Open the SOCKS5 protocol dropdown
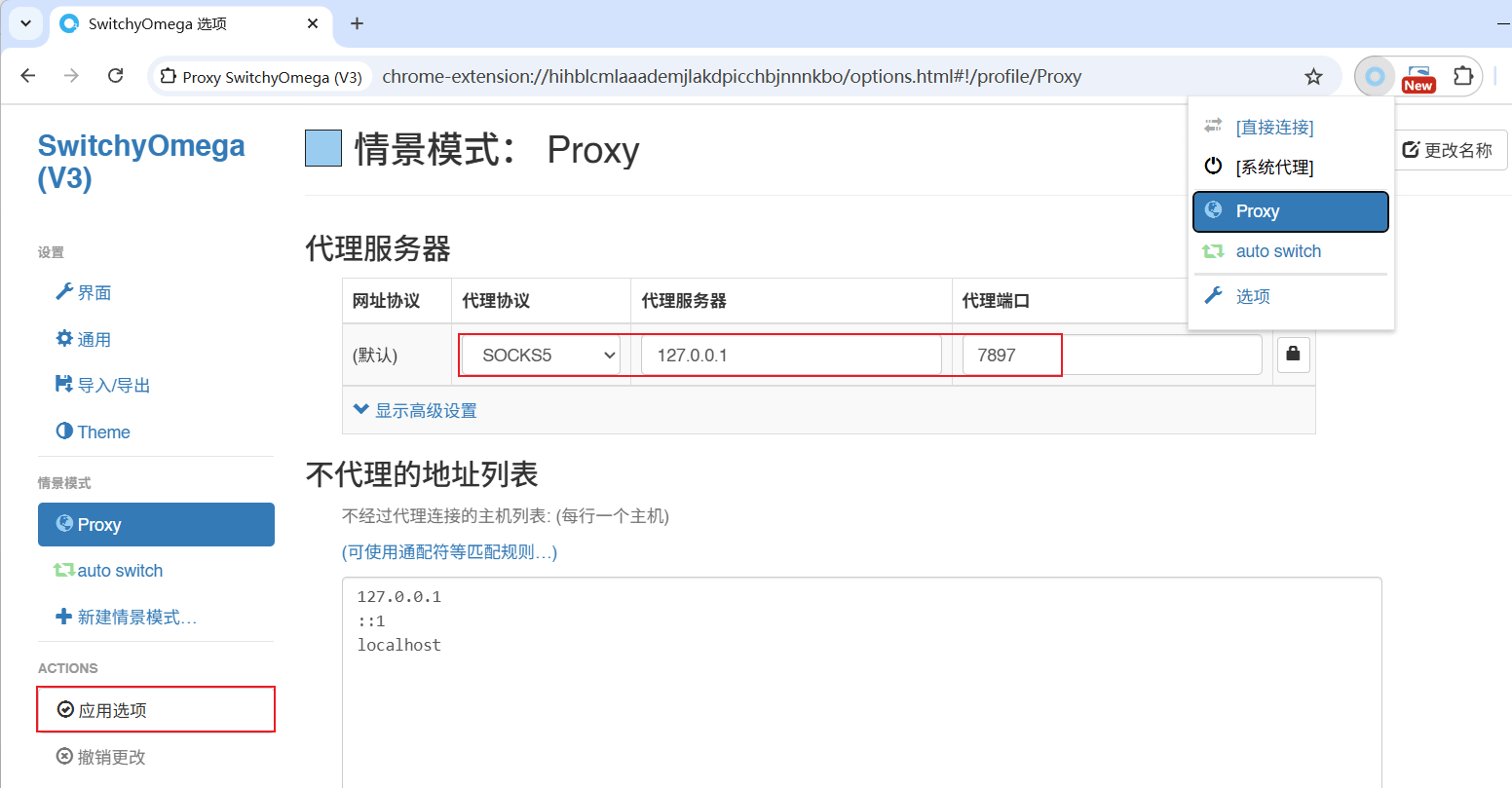The width and height of the screenshot is (1512, 788). [x=540, y=356]
